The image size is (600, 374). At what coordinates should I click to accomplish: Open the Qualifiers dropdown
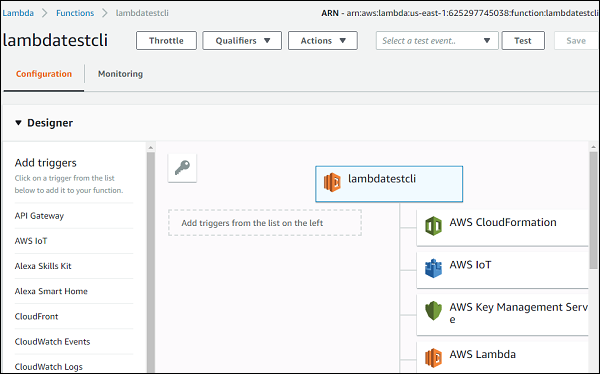click(242, 41)
